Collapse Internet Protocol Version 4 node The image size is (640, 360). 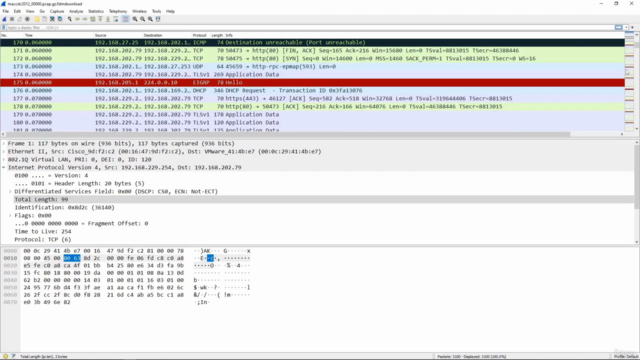[x=4, y=167]
